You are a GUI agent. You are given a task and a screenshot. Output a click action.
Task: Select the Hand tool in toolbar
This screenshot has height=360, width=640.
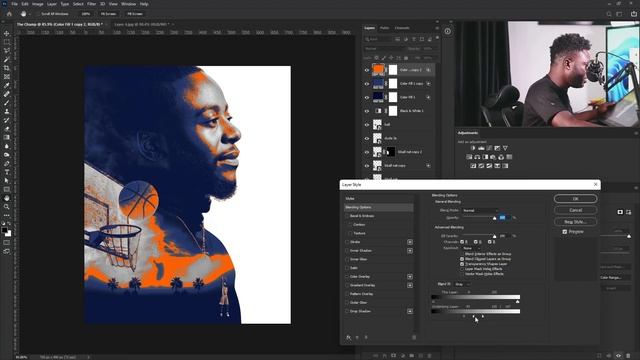click(x=7, y=198)
